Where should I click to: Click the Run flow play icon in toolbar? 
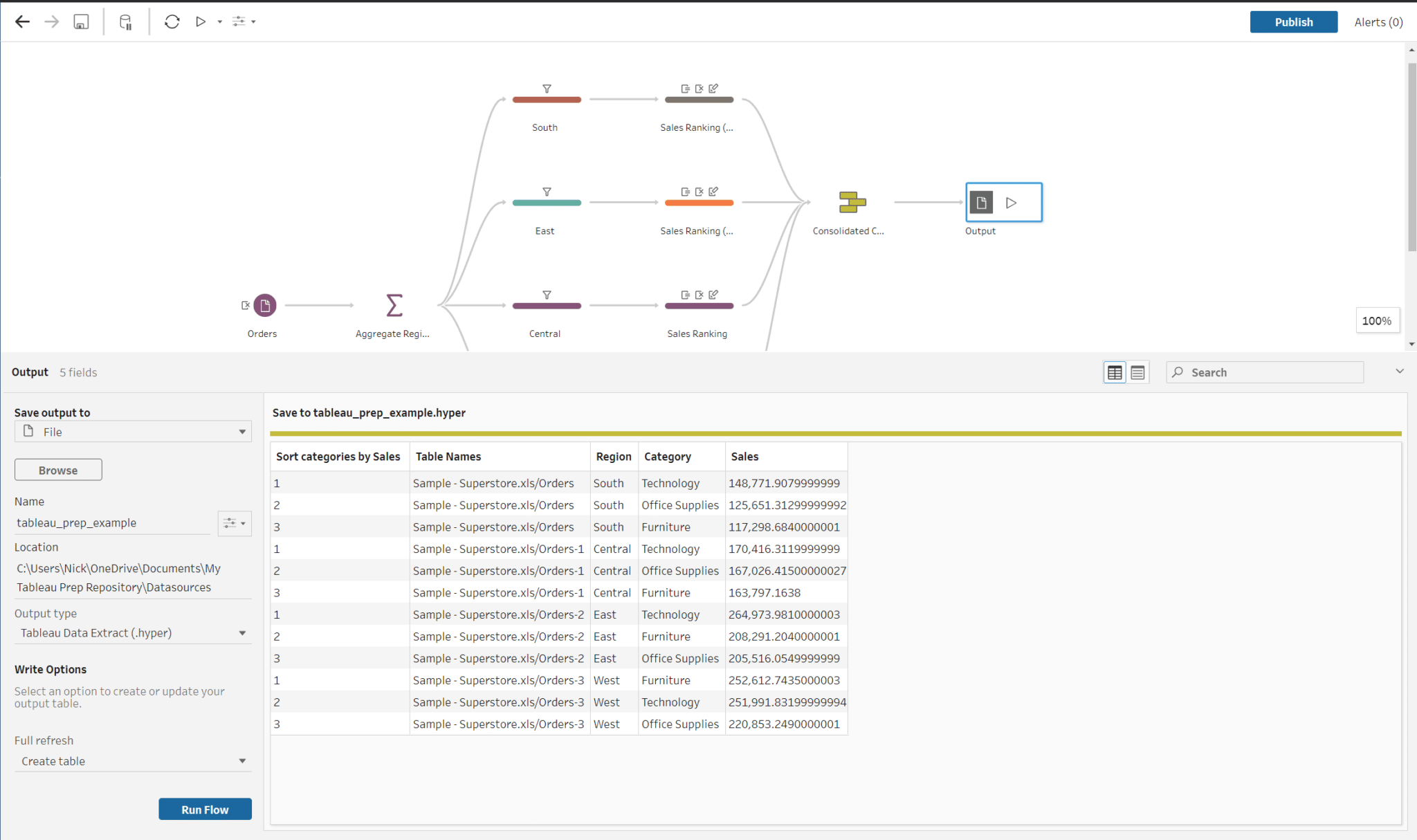tap(201, 21)
